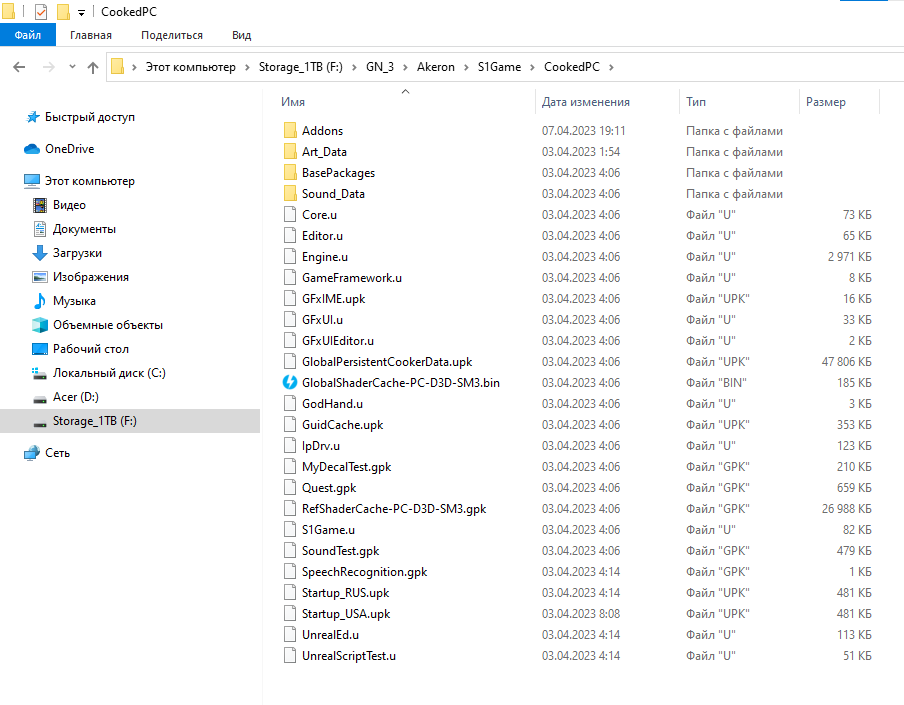
Task: Open the recent locations dropdown arrow
Action: 71,67
